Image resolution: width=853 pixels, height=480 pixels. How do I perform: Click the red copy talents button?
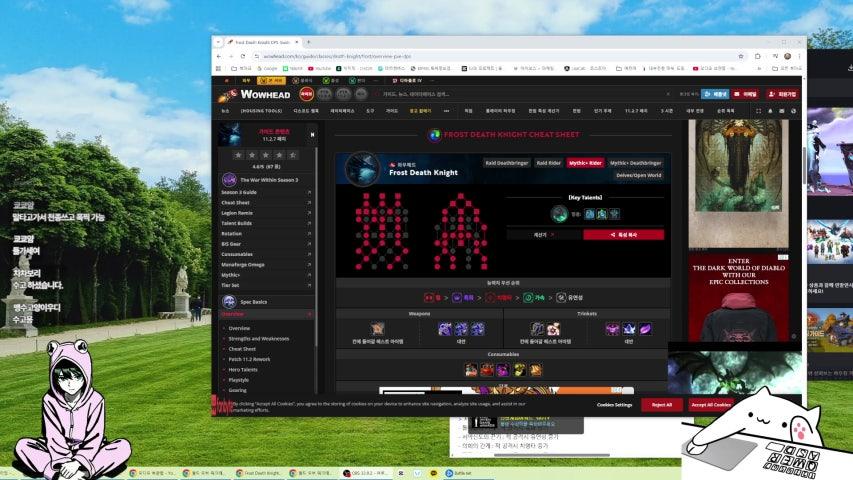(623, 235)
